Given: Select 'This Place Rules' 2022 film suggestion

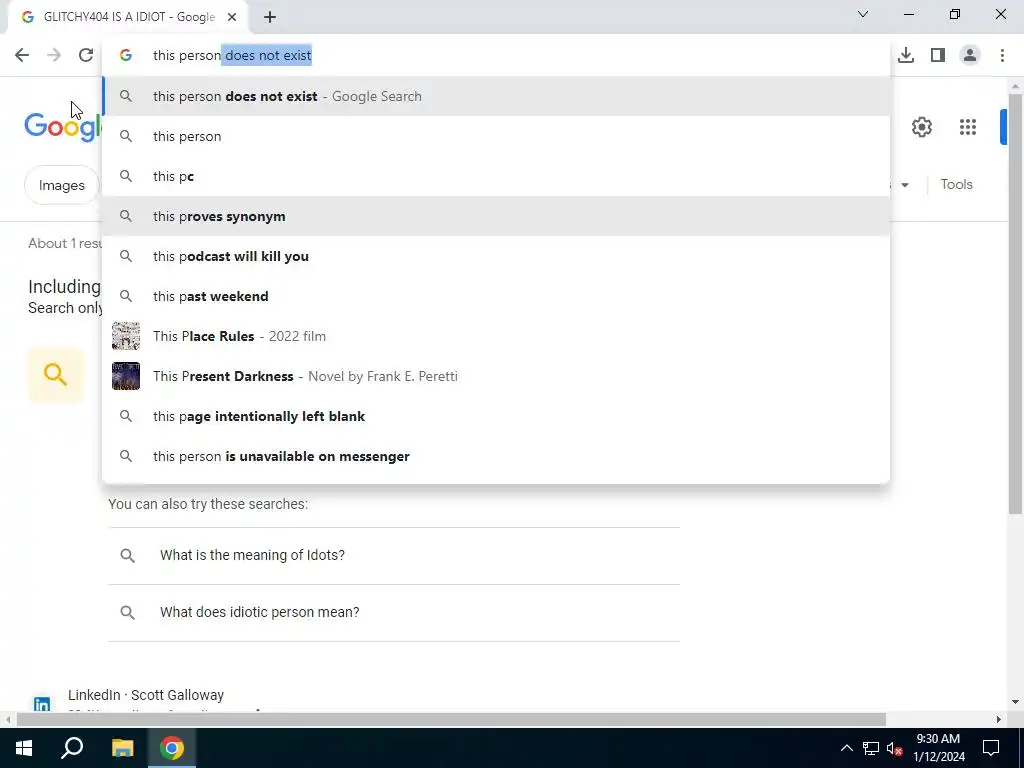Looking at the screenshot, I should (x=496, y=336).
